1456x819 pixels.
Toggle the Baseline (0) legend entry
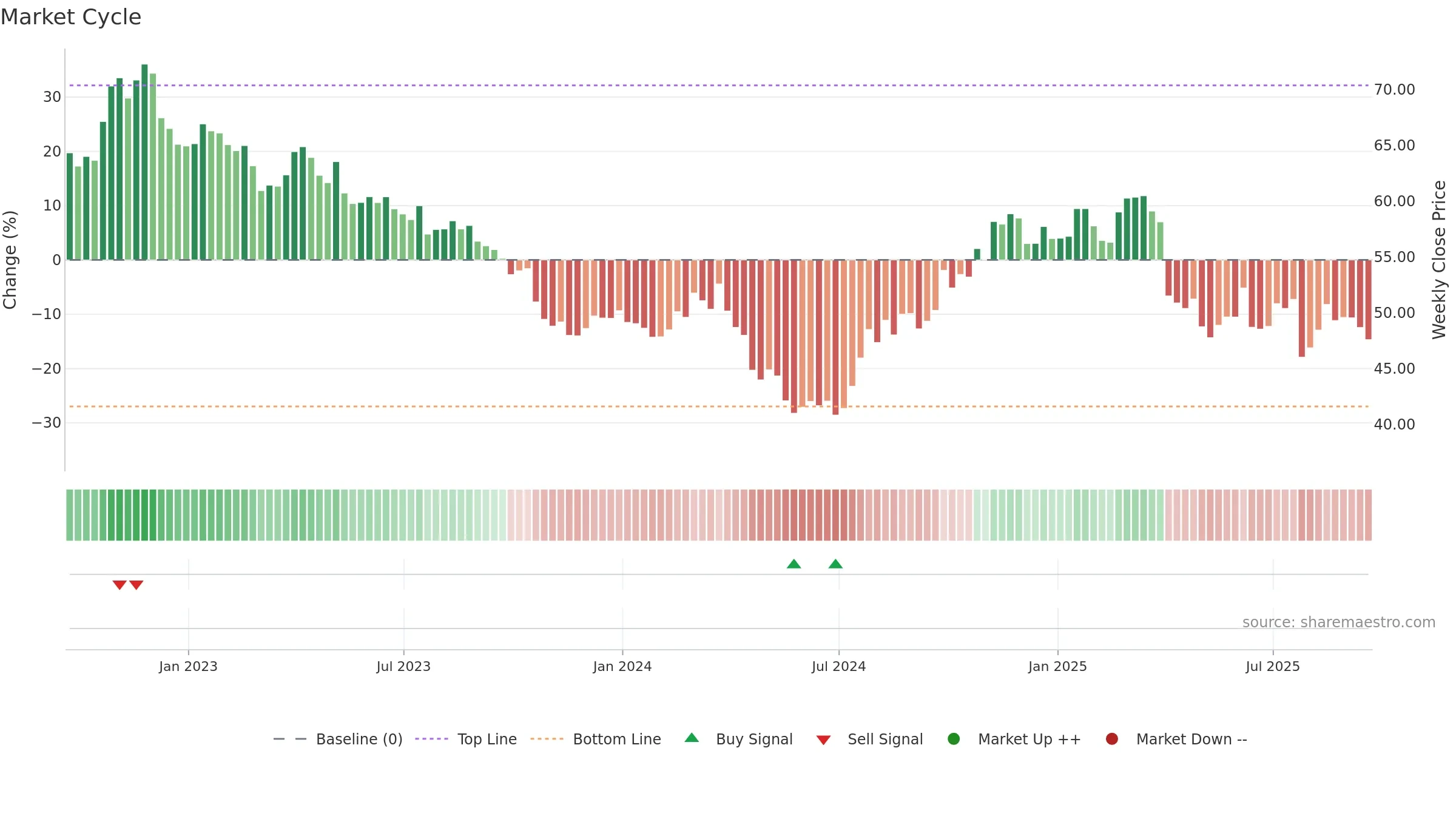359,739
